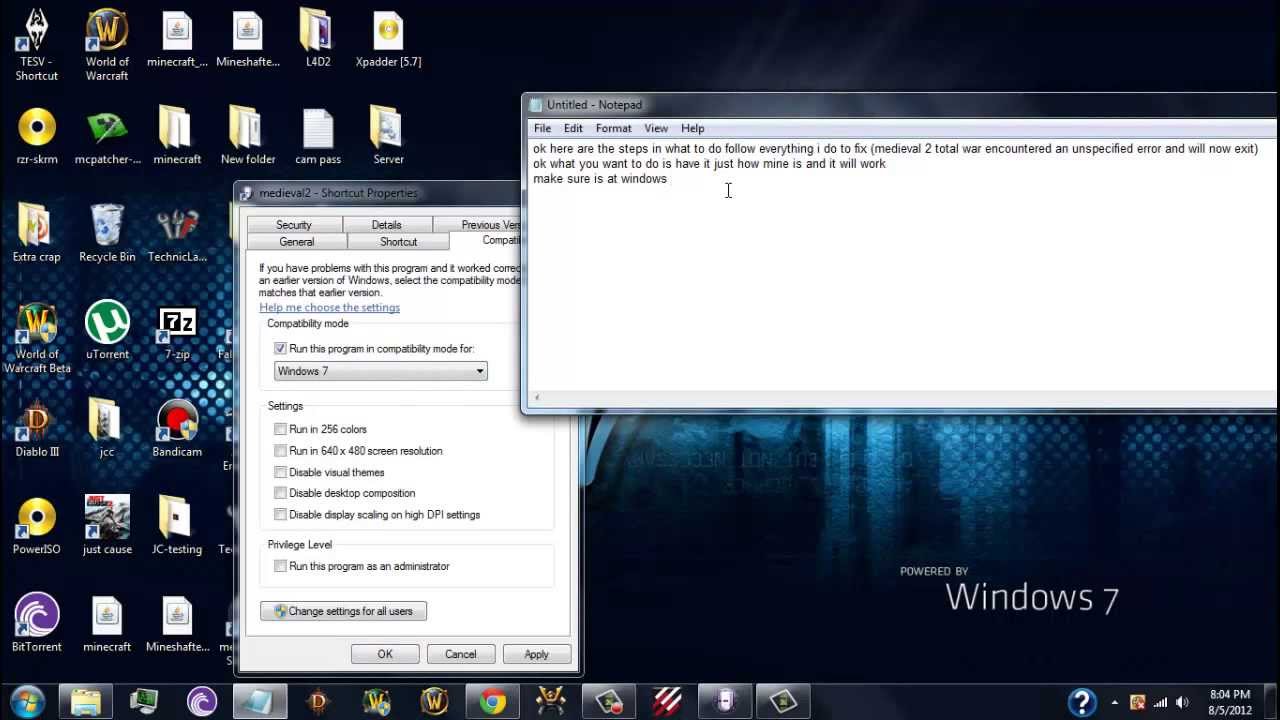The height and width of the screenshot is (720, 1280).
Task: Click OK in Shortcut Properties
Action: click(385, 654)
